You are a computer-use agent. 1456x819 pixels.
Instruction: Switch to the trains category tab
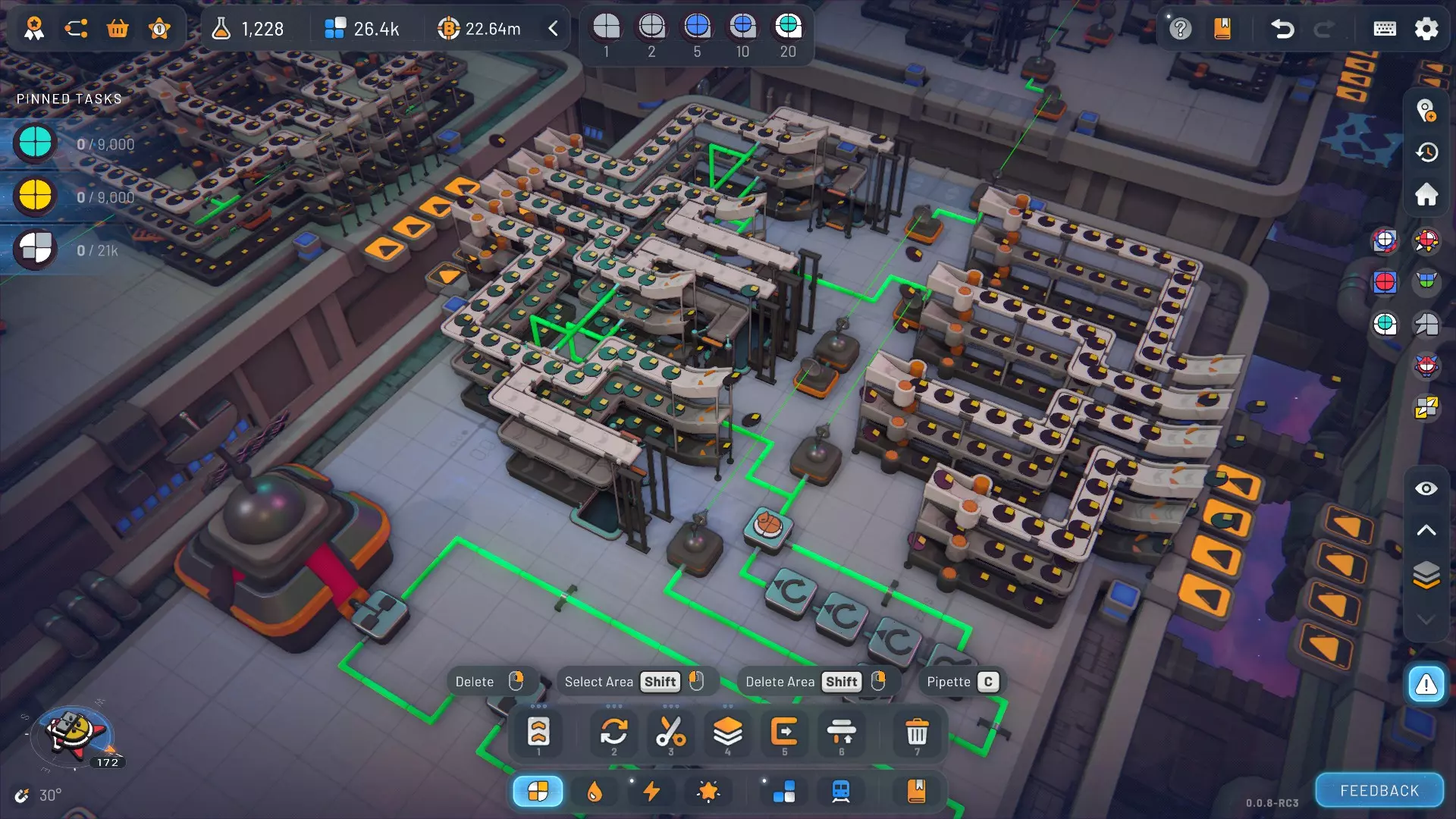[840, 792]
